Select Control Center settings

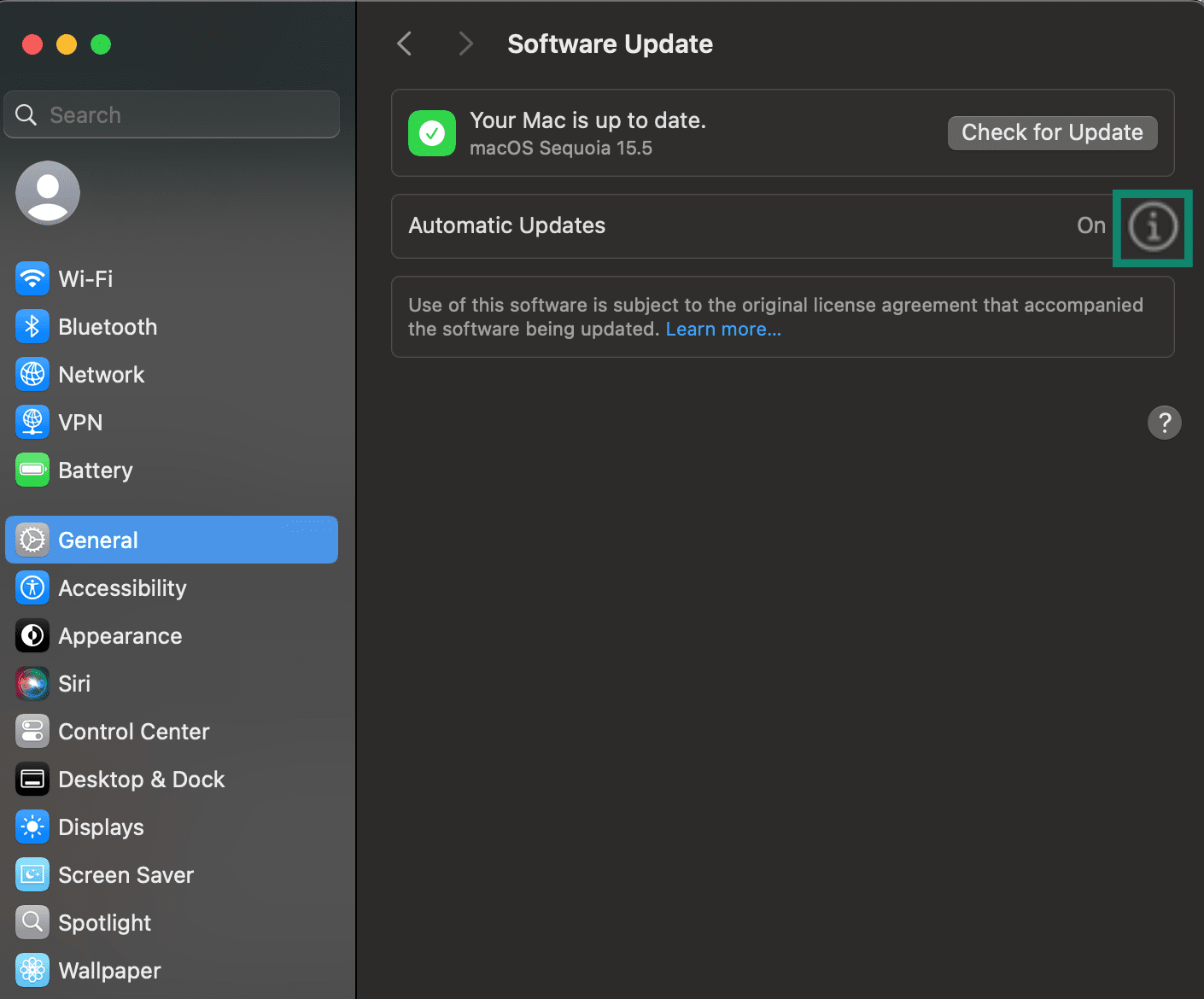(133, 731)
